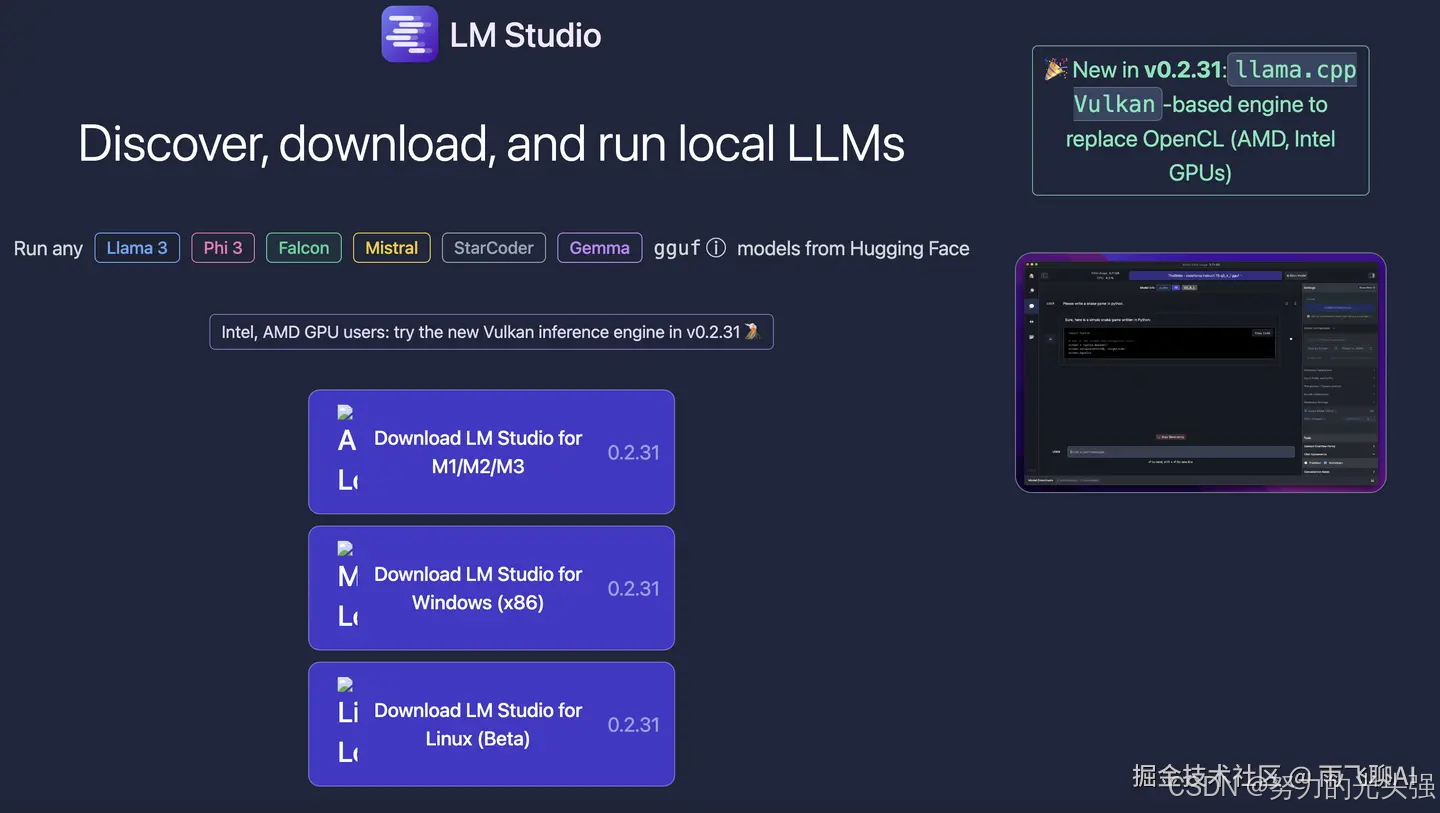Open the Vulkan inference engine notice banner
Screen dimensions: 1440x813
[x=491, y=332]
